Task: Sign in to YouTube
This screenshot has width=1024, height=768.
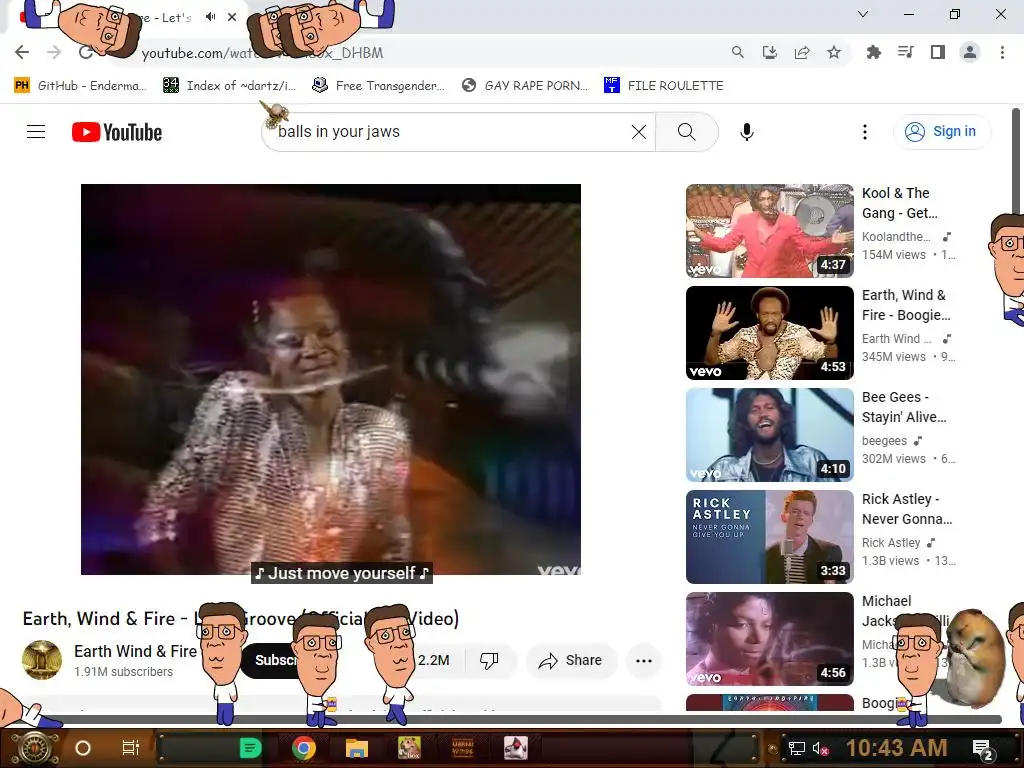Action: (941, 132)
